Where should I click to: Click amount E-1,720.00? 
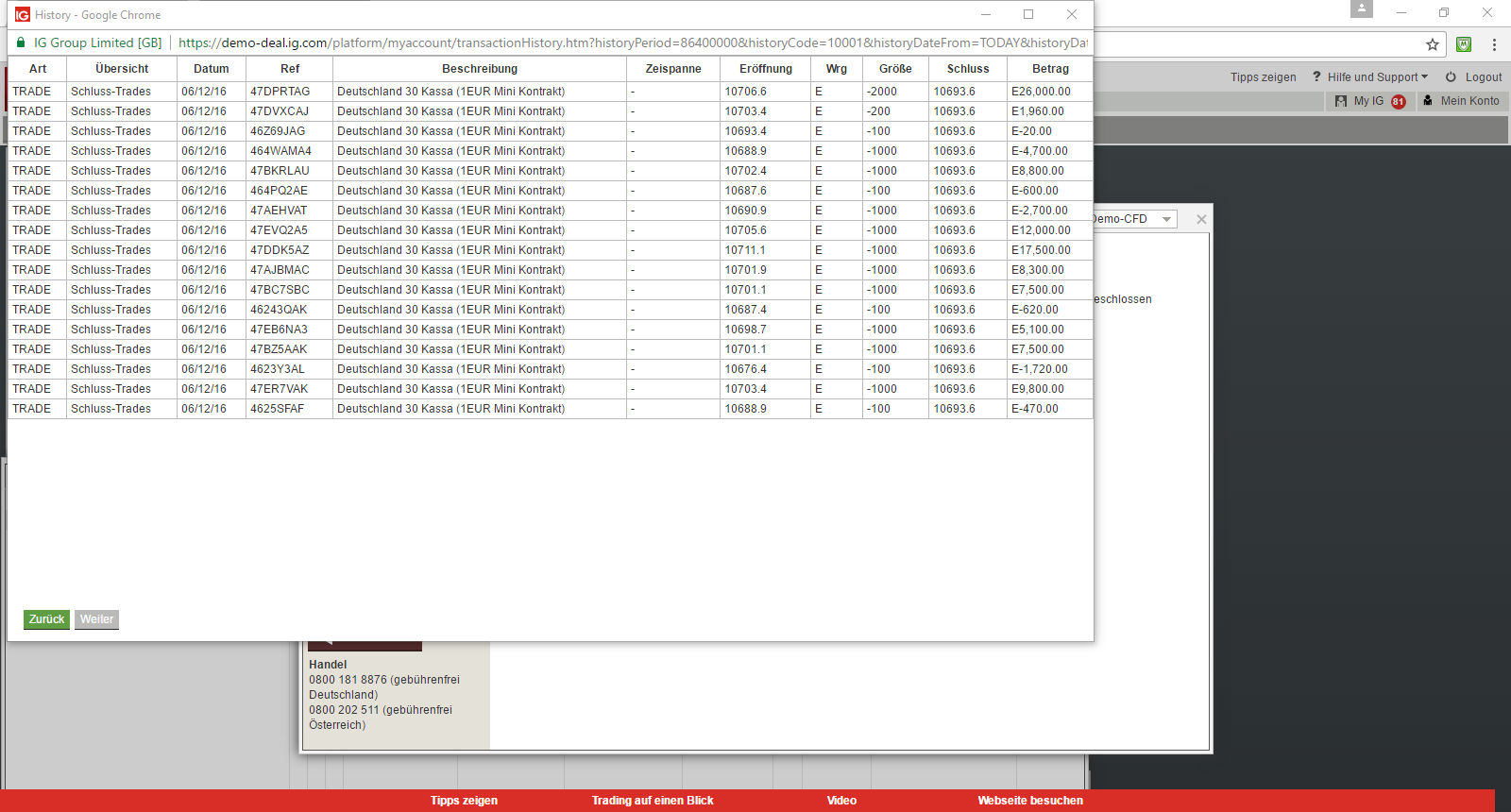(x=1040, y=369)
